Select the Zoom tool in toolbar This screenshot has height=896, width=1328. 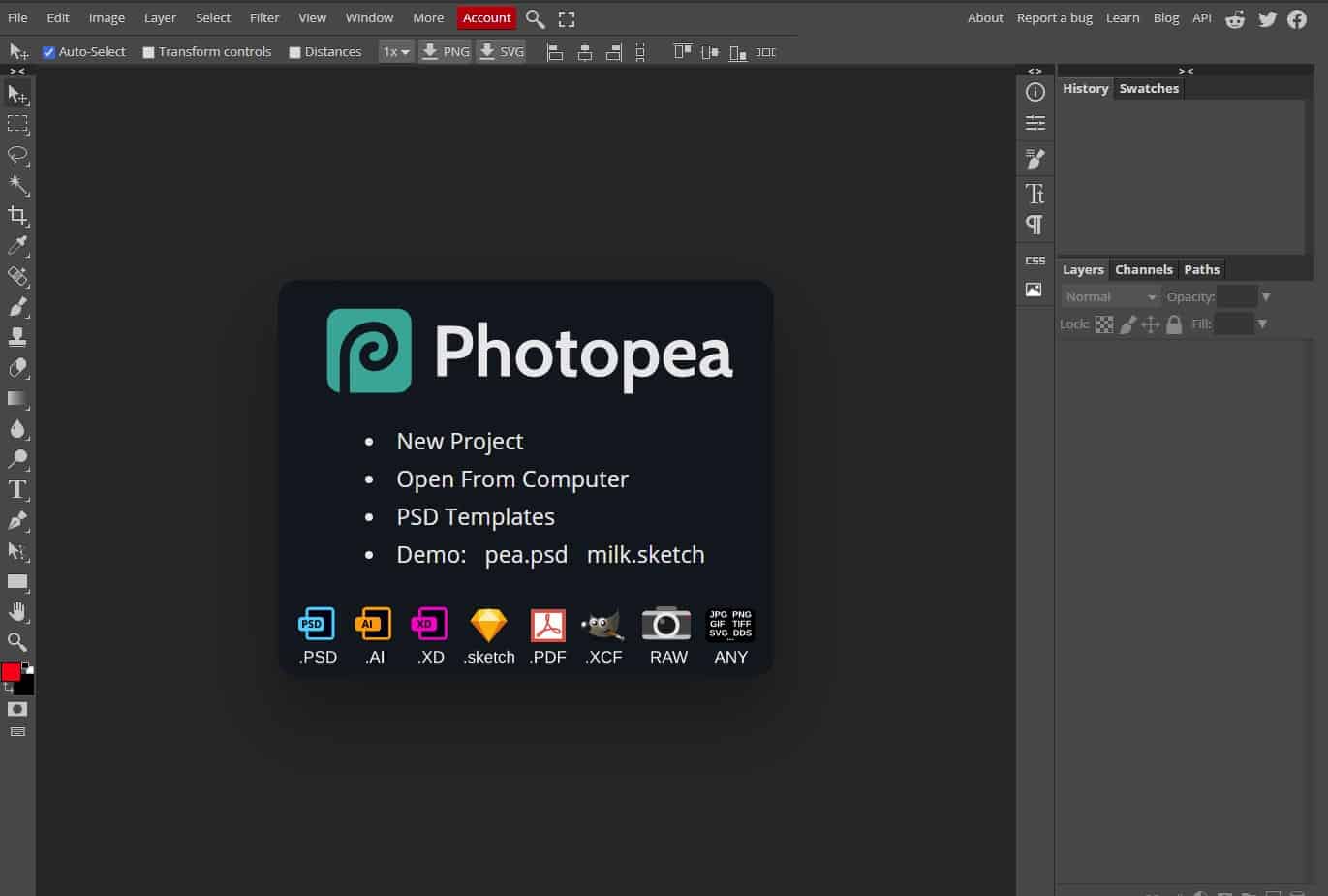pos(17,641)
